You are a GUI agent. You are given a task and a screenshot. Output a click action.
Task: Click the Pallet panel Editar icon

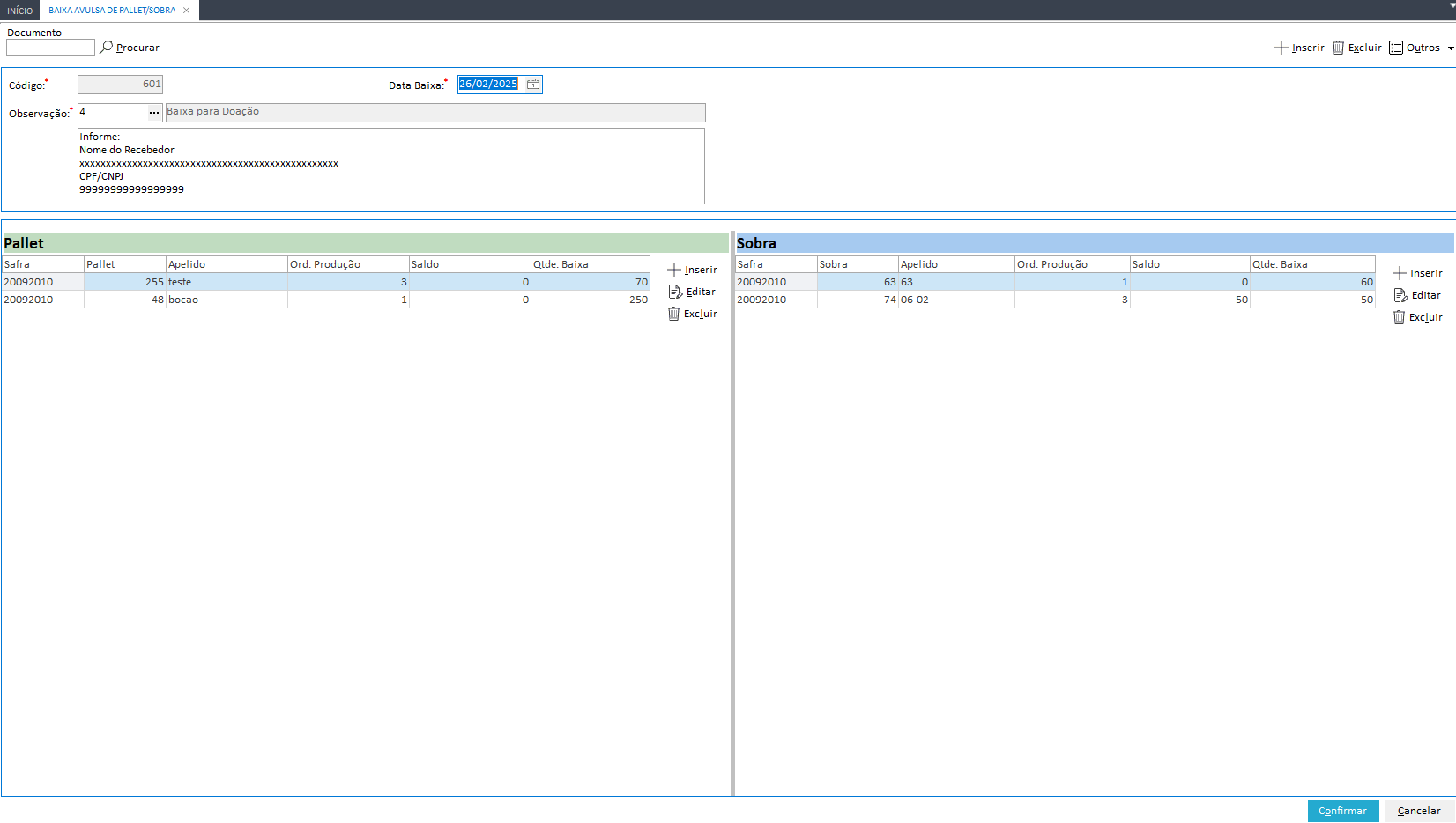(675, 292)
